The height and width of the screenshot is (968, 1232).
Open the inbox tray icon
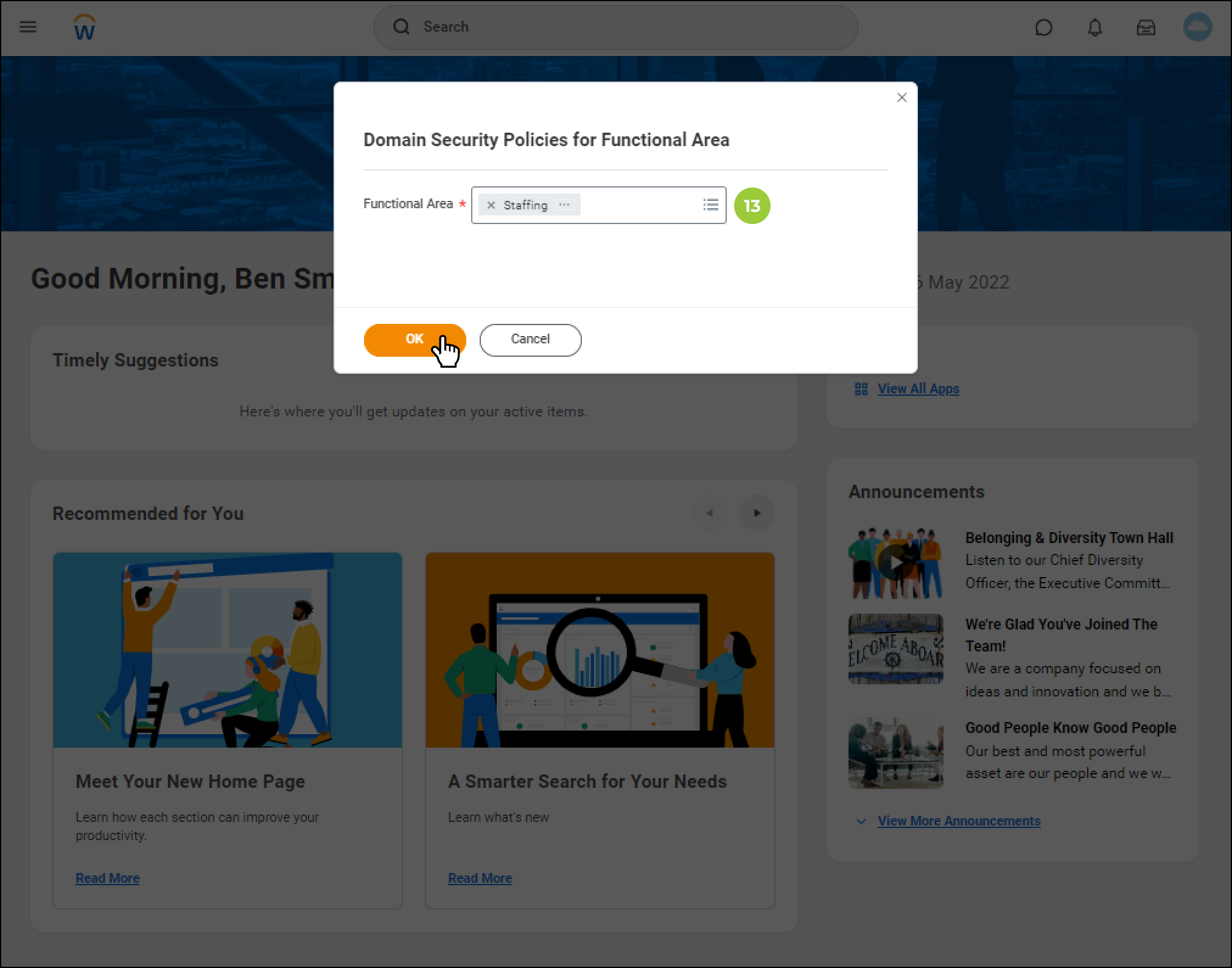1146,27
